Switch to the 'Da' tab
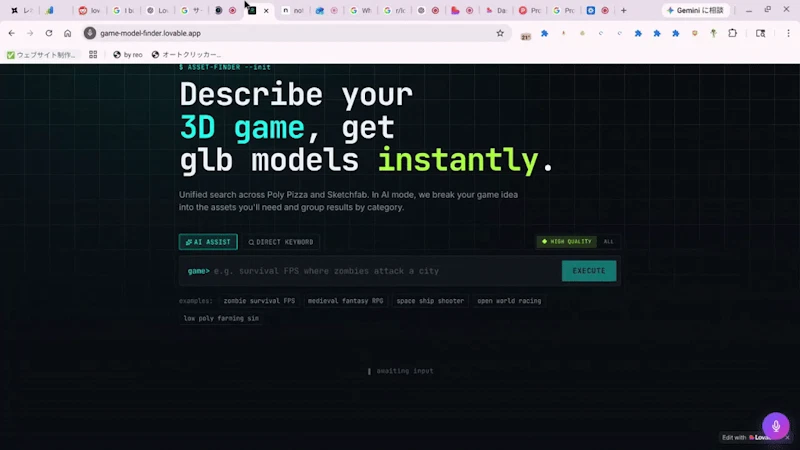 [x=495, y=10]
